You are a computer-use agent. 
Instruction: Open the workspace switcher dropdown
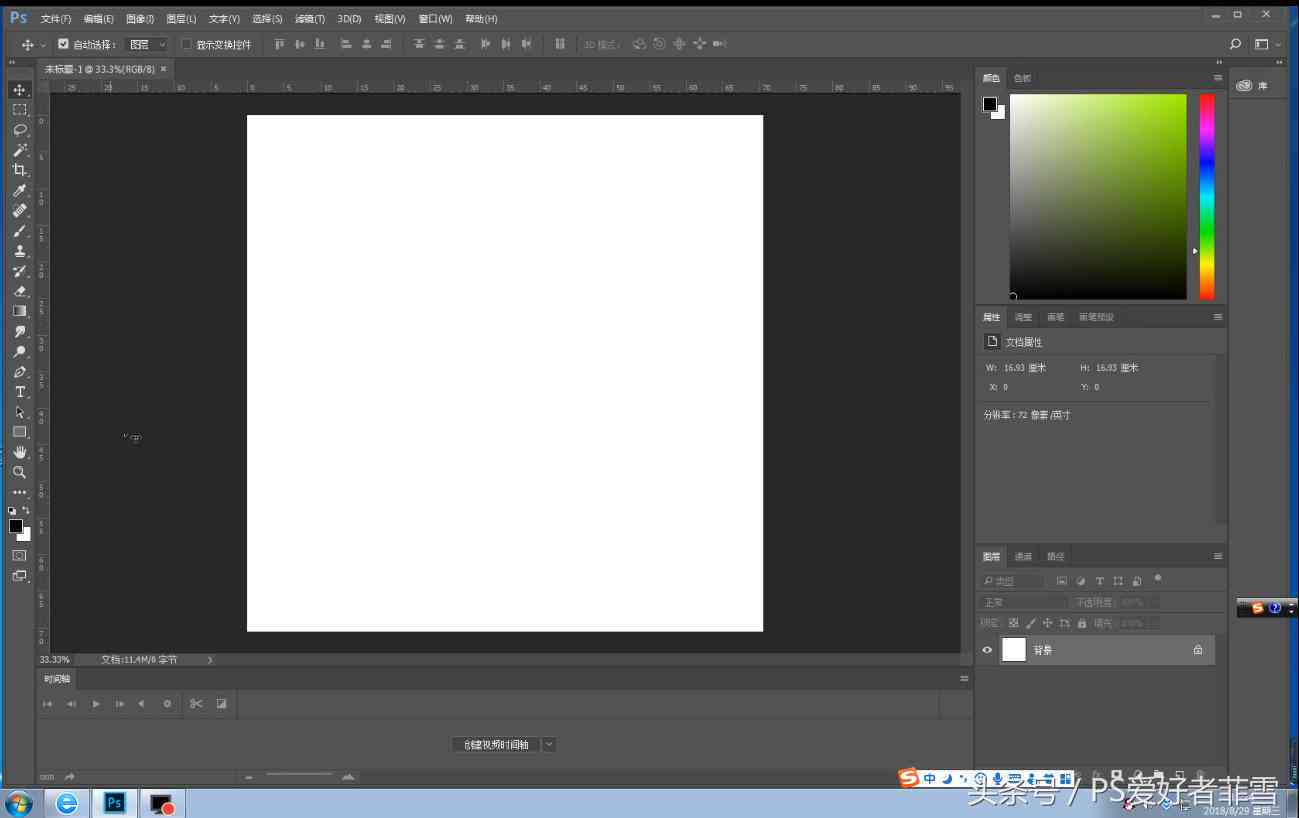point(1267,45)
